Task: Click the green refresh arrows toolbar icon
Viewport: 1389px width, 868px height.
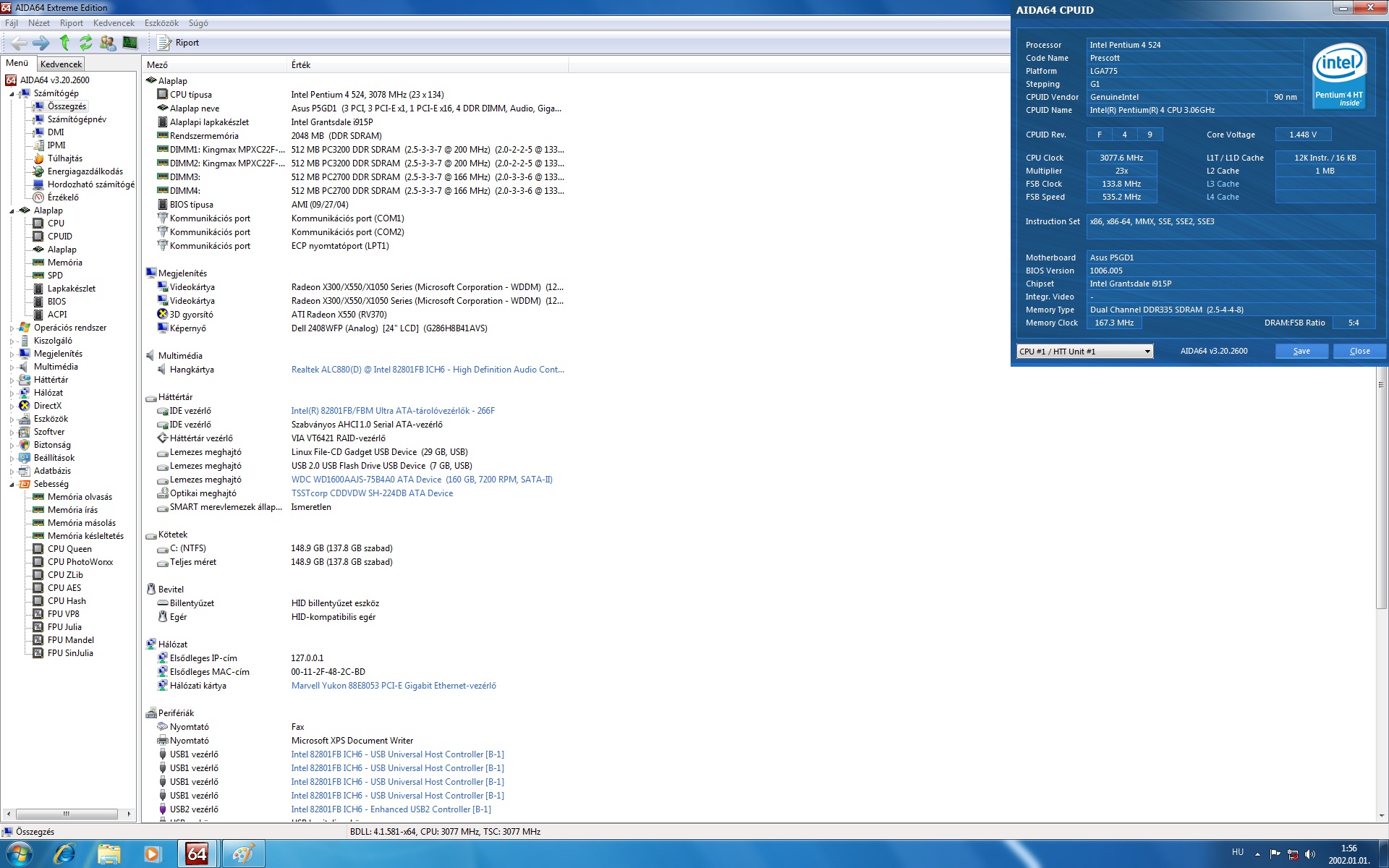Action: (85, 43)
